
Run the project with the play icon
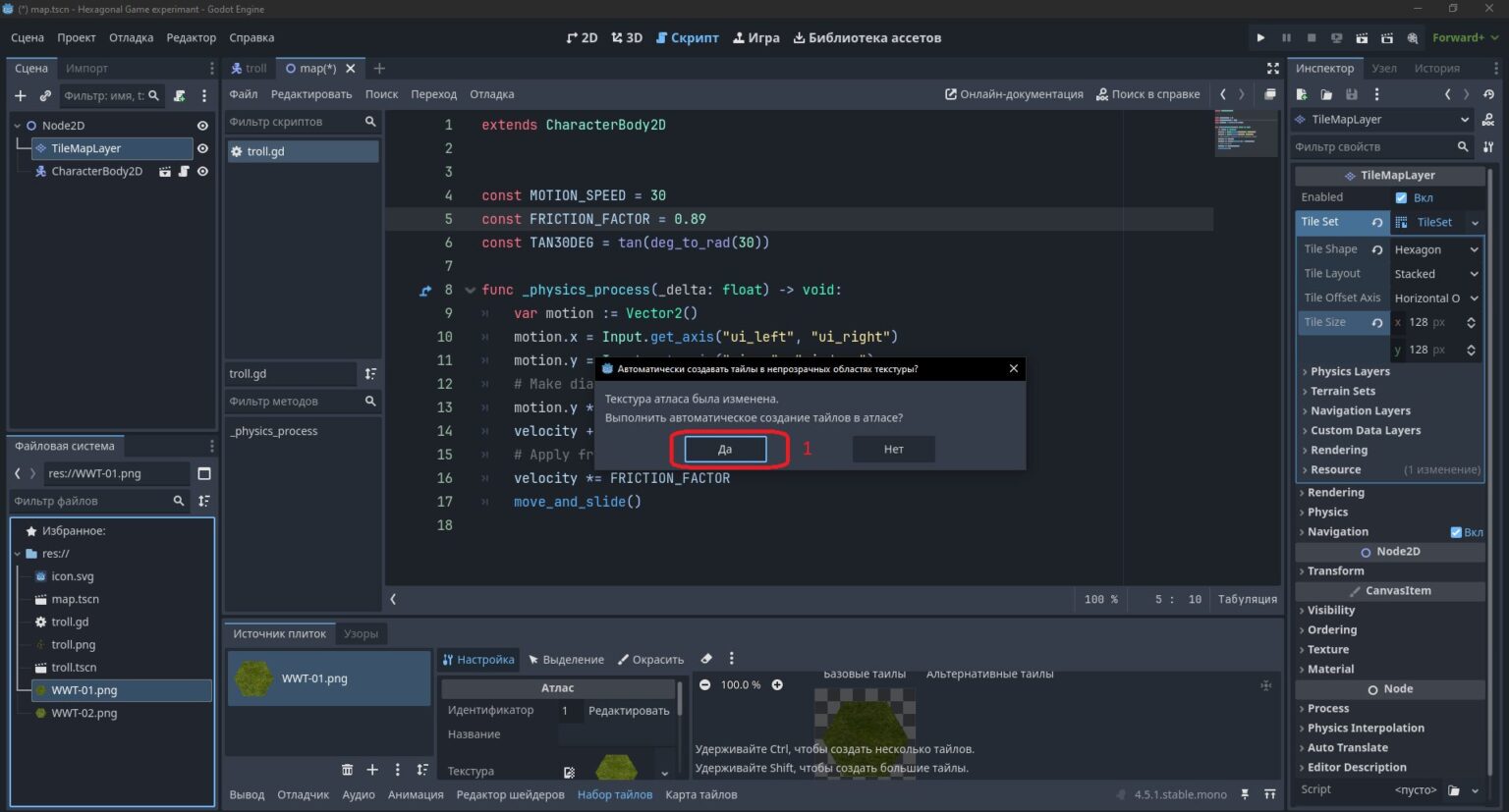click(x=1260, y=37)
